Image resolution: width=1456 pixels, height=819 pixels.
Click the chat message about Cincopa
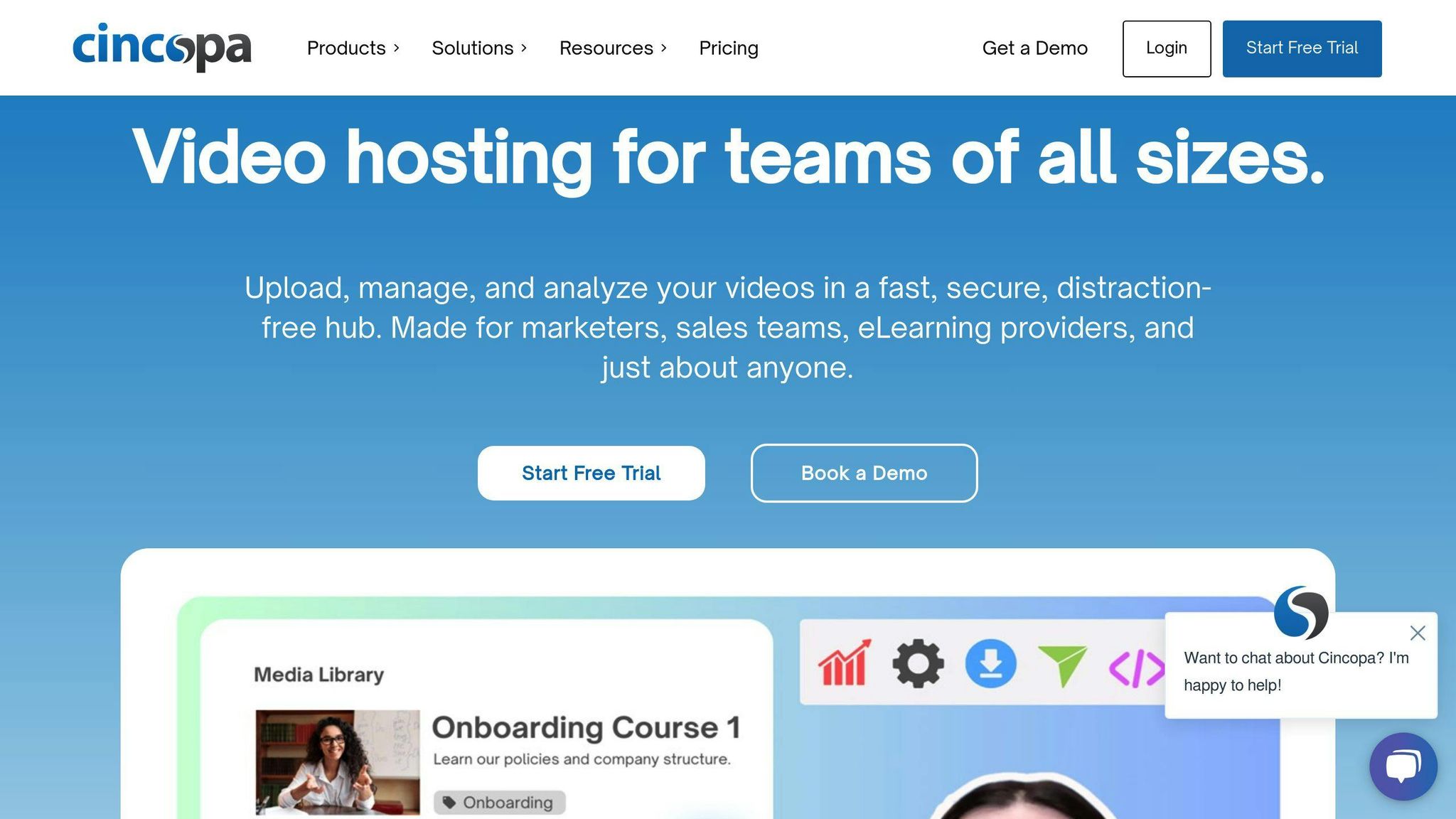pos(1296,671)
